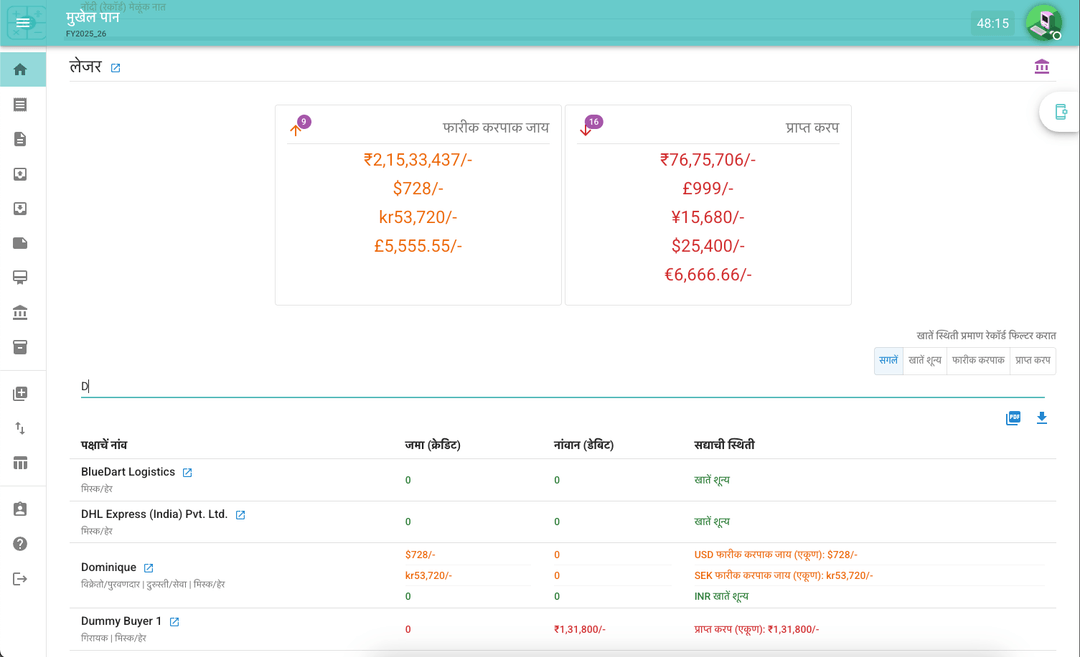The image size is (1080, 657).
Task: Click the add-box plus icon in sidebar
Action: [22, 394]
